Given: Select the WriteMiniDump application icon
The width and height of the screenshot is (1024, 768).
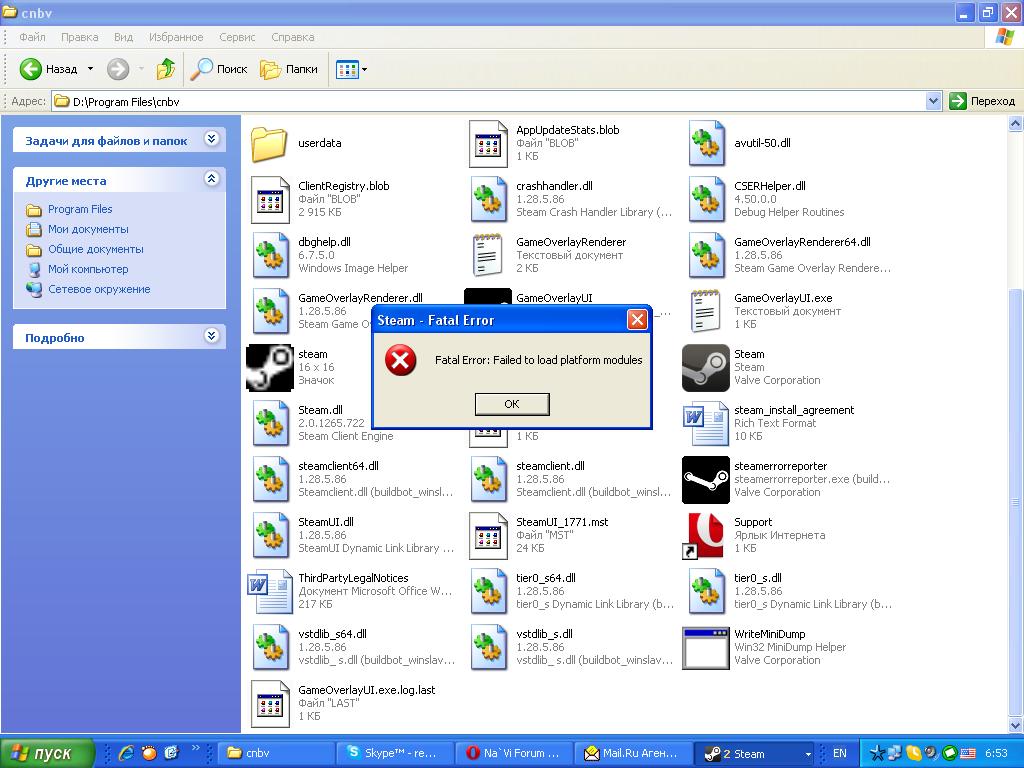Looking at the screenshot, I should [x=706, y=648].
